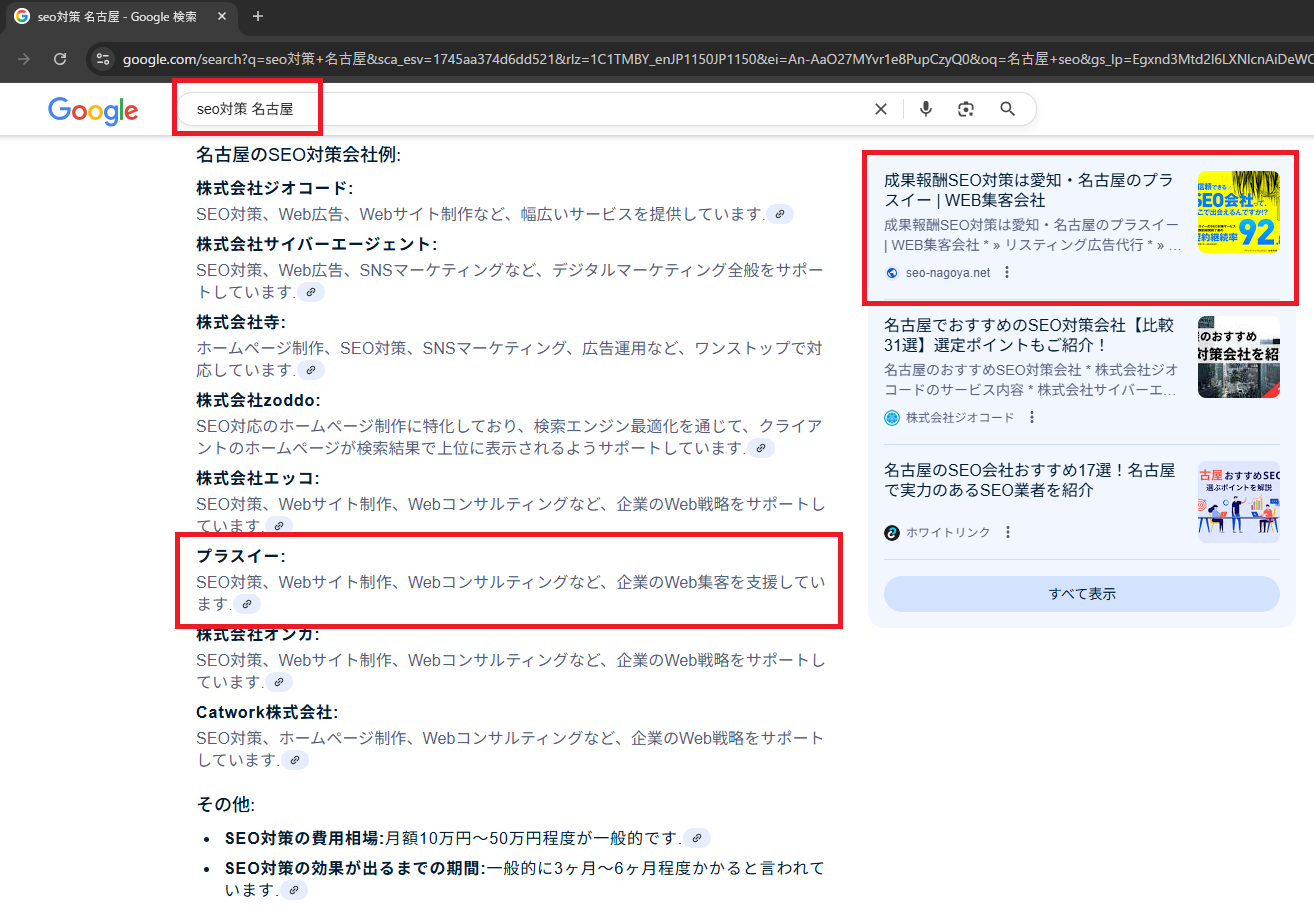Open Google Lens image search icon

[966, 109]
